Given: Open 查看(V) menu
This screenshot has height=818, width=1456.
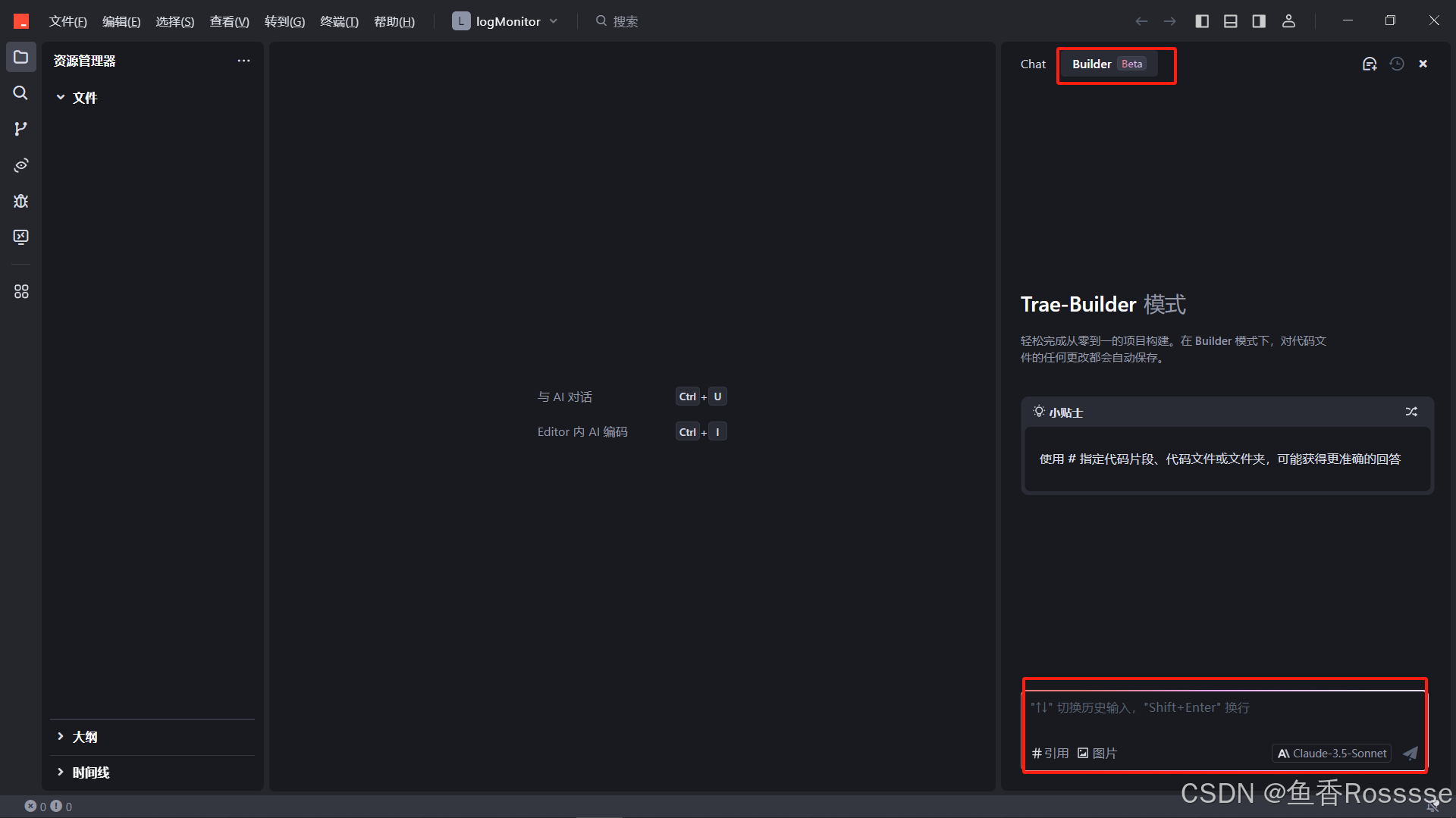Looking at the screenshot, I should click(x=229, y=21).
